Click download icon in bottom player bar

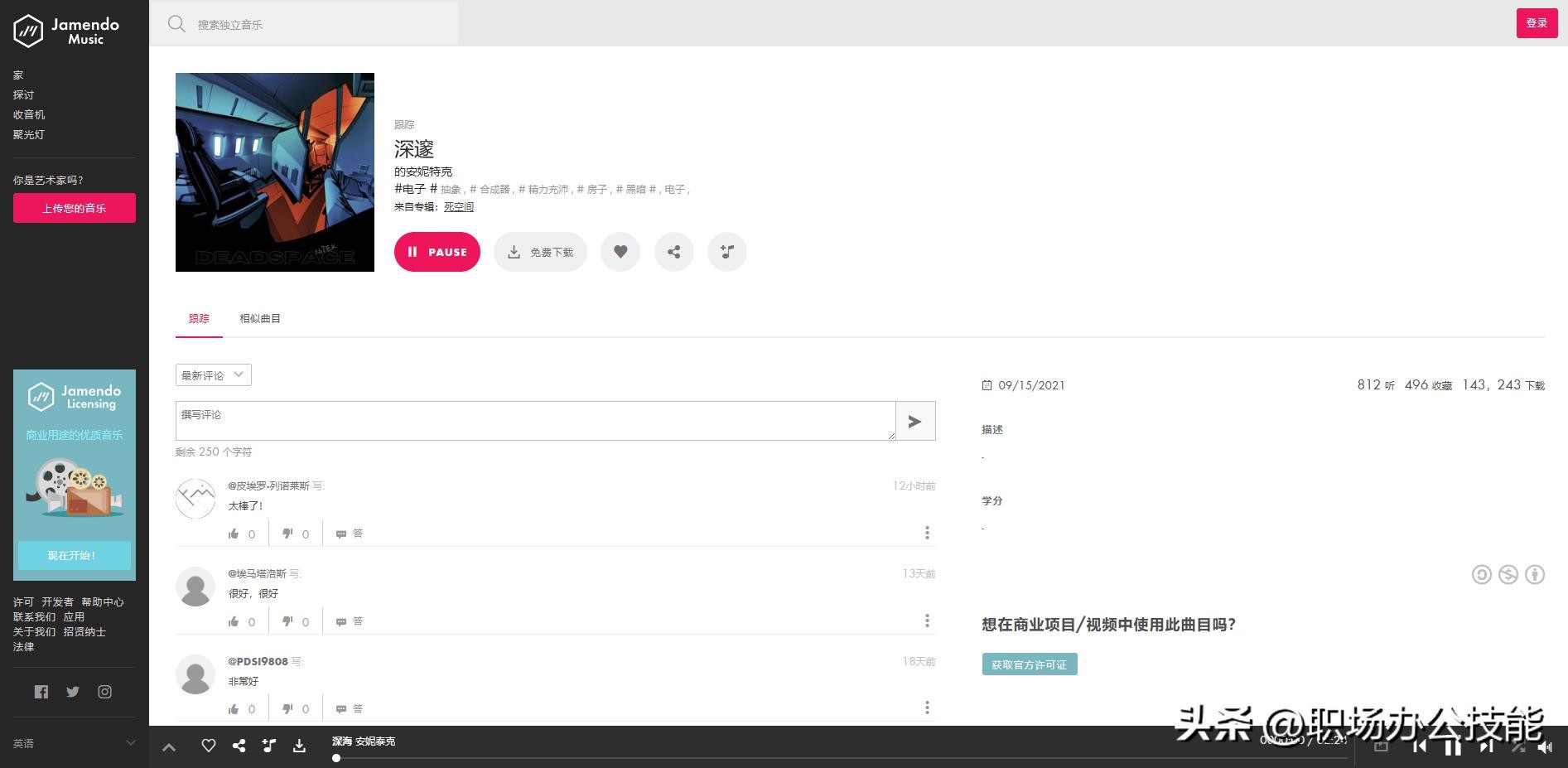click(299, 746)
